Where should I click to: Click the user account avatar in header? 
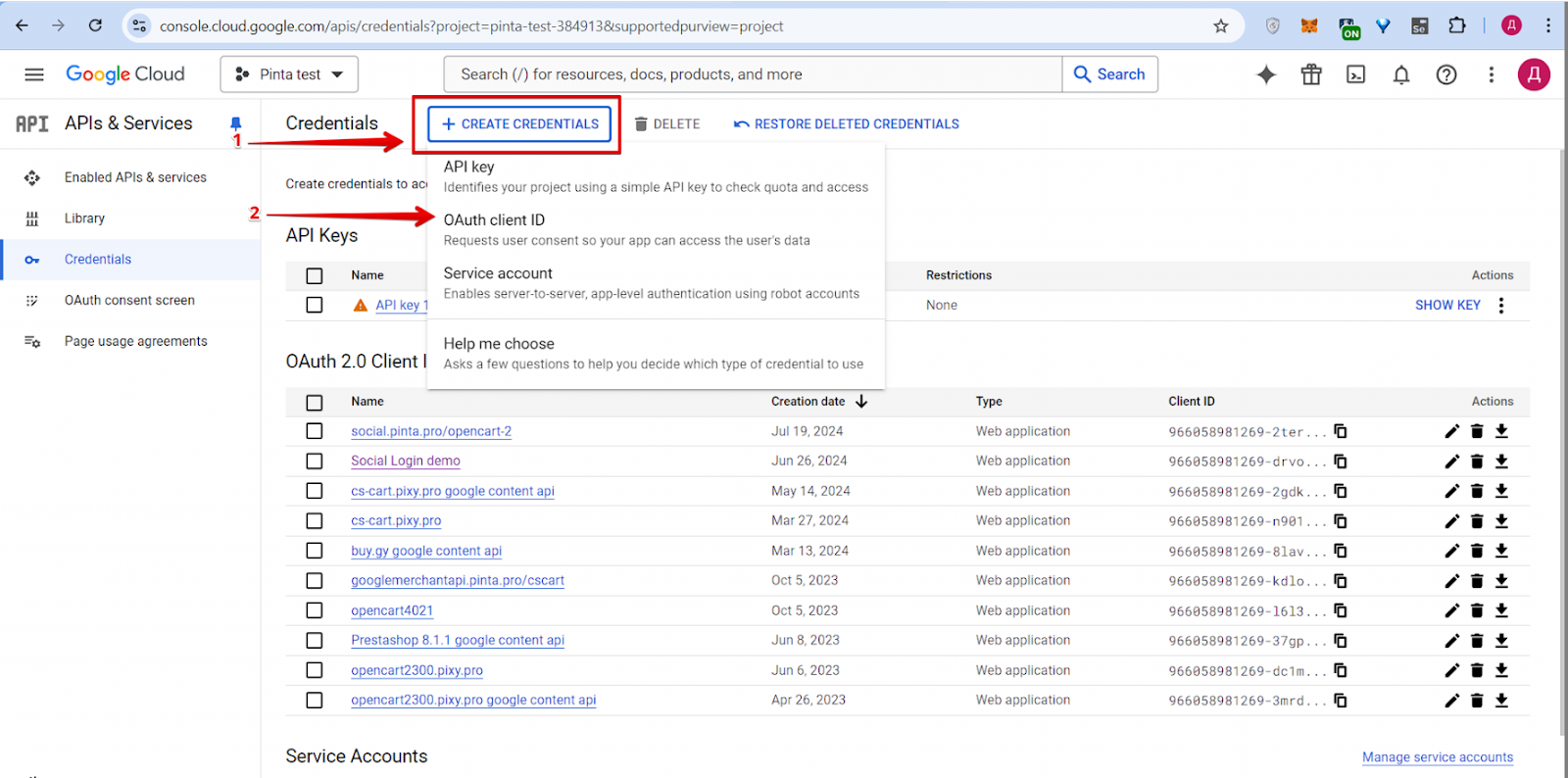click(x=1534, y=74)
